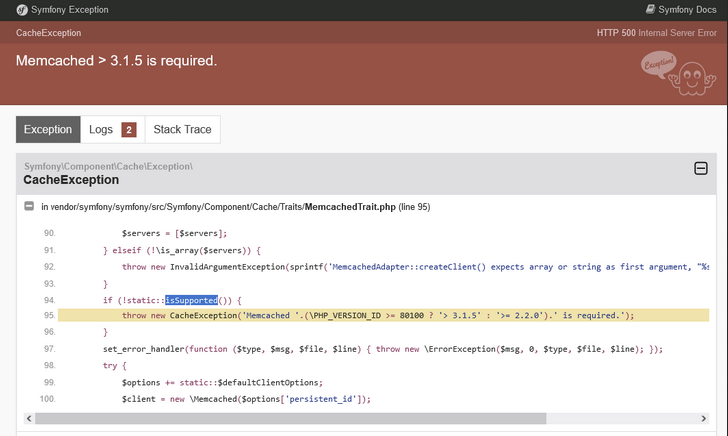Viewport: 728px width, 436px height.
Task: Switch to the Exception tab
Action: [x=48, y=130]
